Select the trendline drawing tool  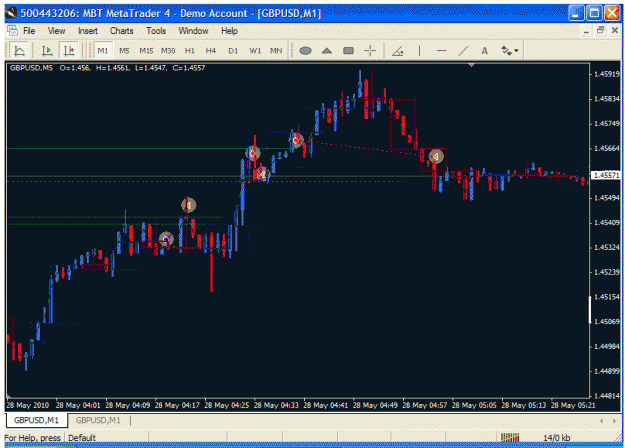click(x=463, y=51)
